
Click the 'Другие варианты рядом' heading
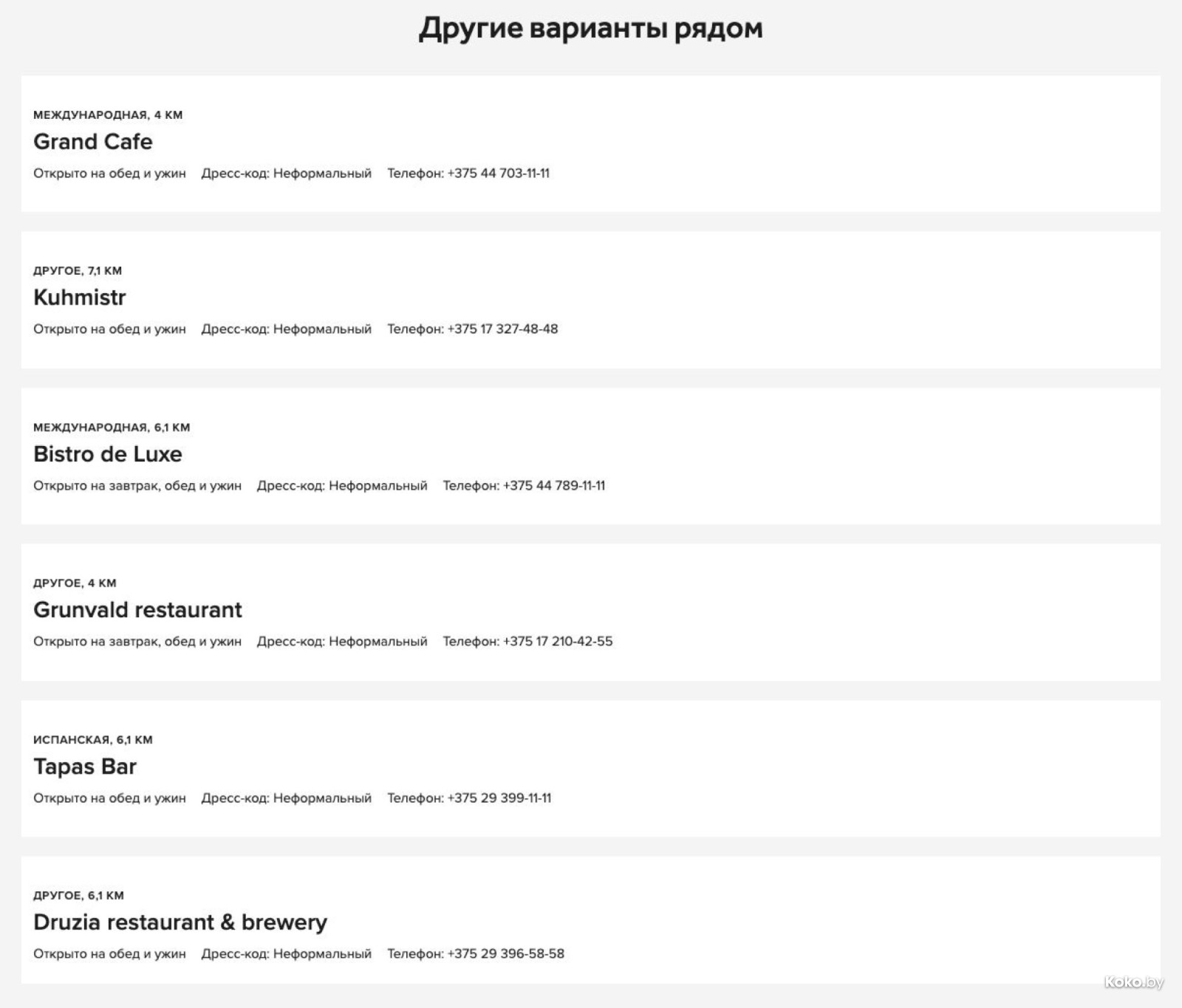[x=590, y=29]
